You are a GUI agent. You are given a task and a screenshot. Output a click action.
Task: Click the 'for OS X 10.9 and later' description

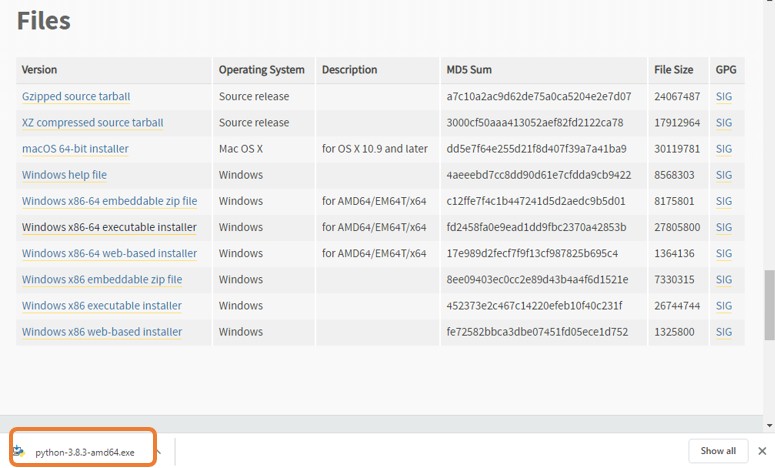click(x=375, y=149)
